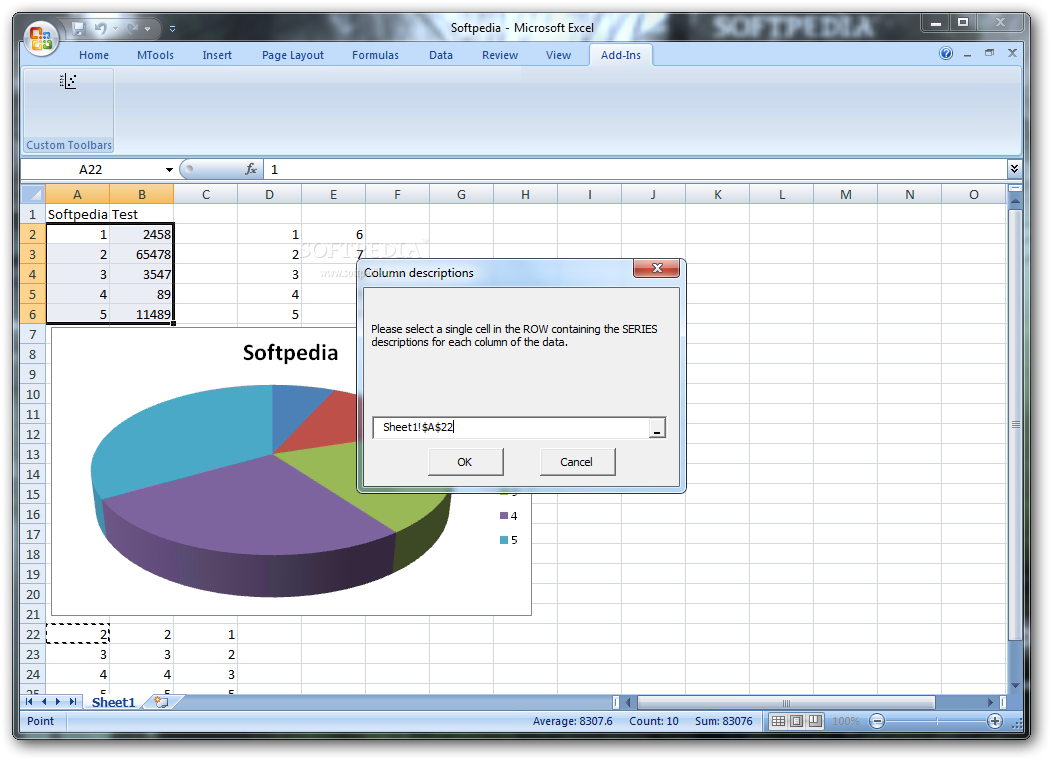Open the undo history dropdown arrow
The image size is (1051, 760).
115,29
